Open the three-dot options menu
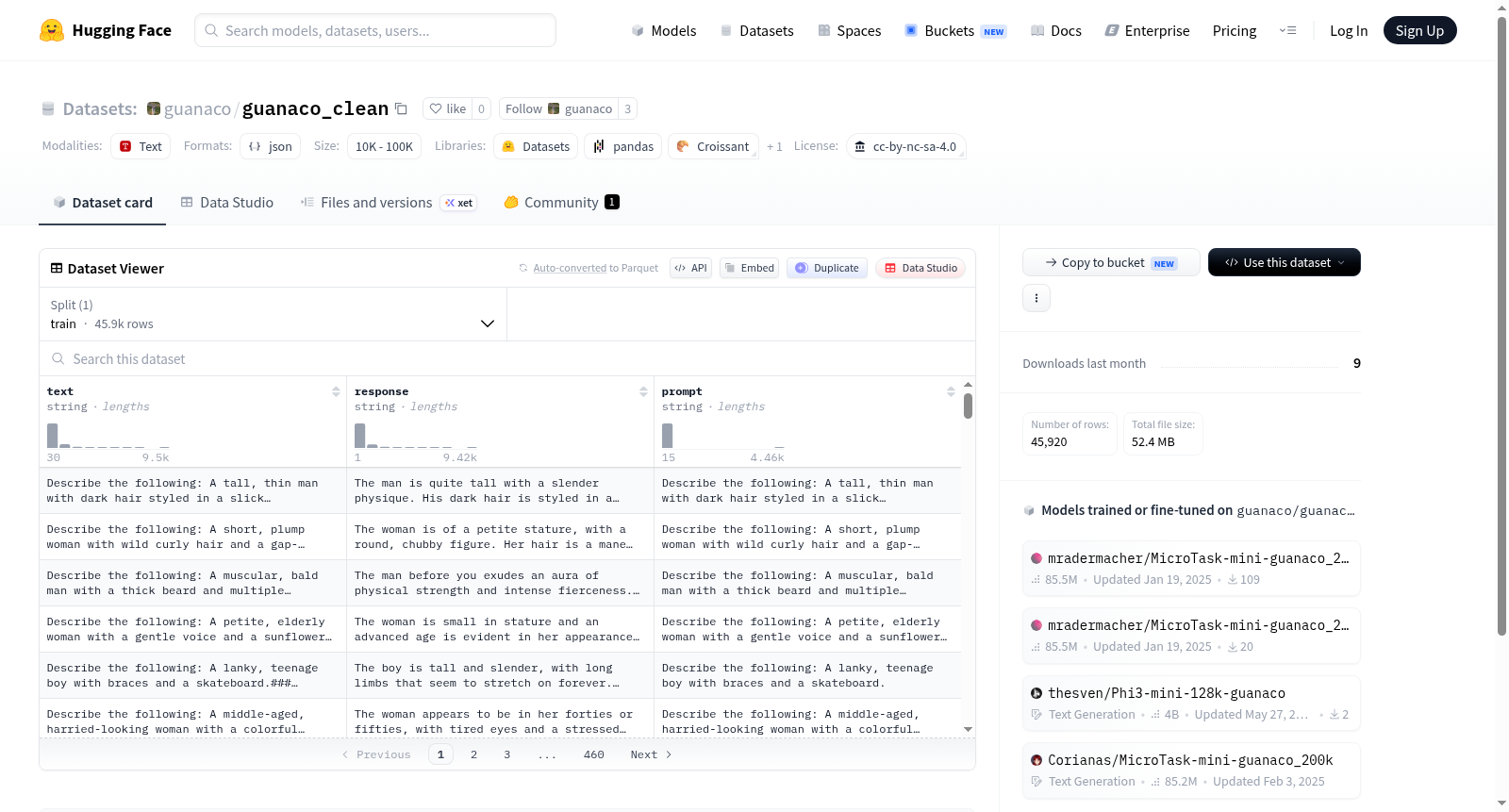 pos(1036,298)
